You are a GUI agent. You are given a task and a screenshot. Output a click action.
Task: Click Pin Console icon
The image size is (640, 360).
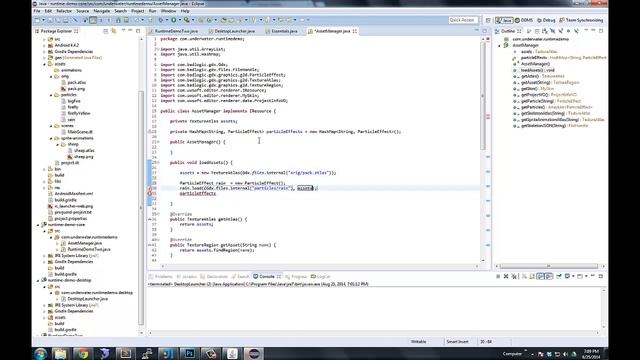(559, 276)
